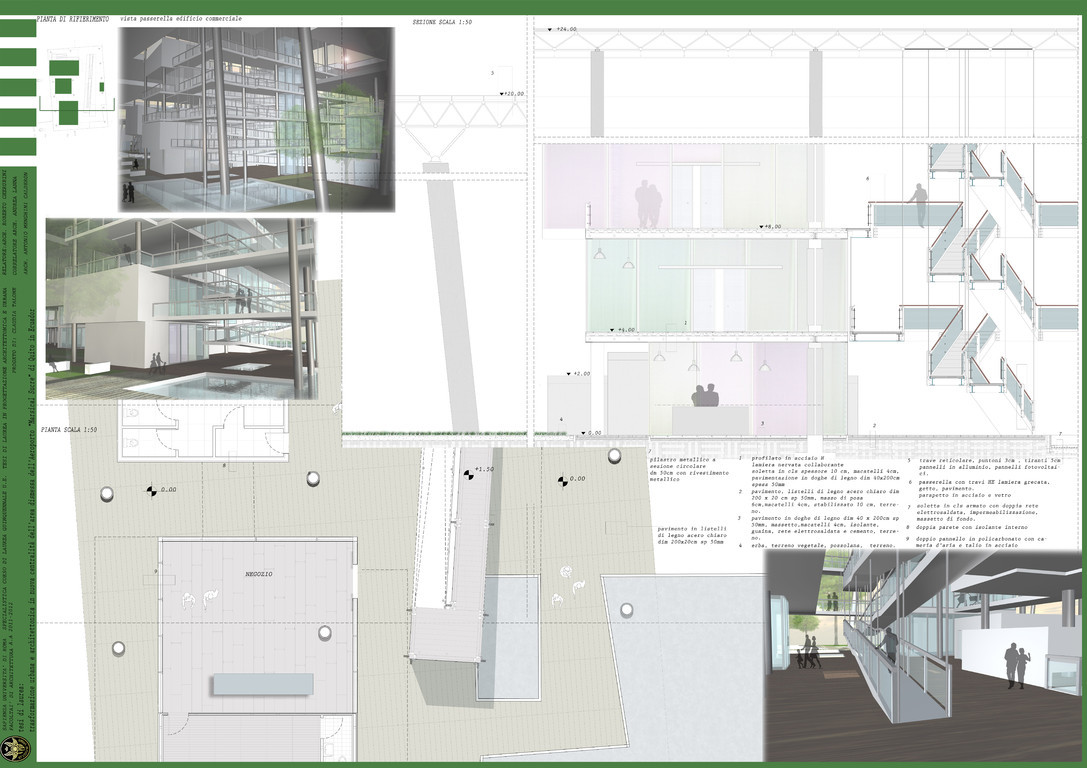
Task: Click the circular column inside the NEGOZIO room
Action: [324, 632]
